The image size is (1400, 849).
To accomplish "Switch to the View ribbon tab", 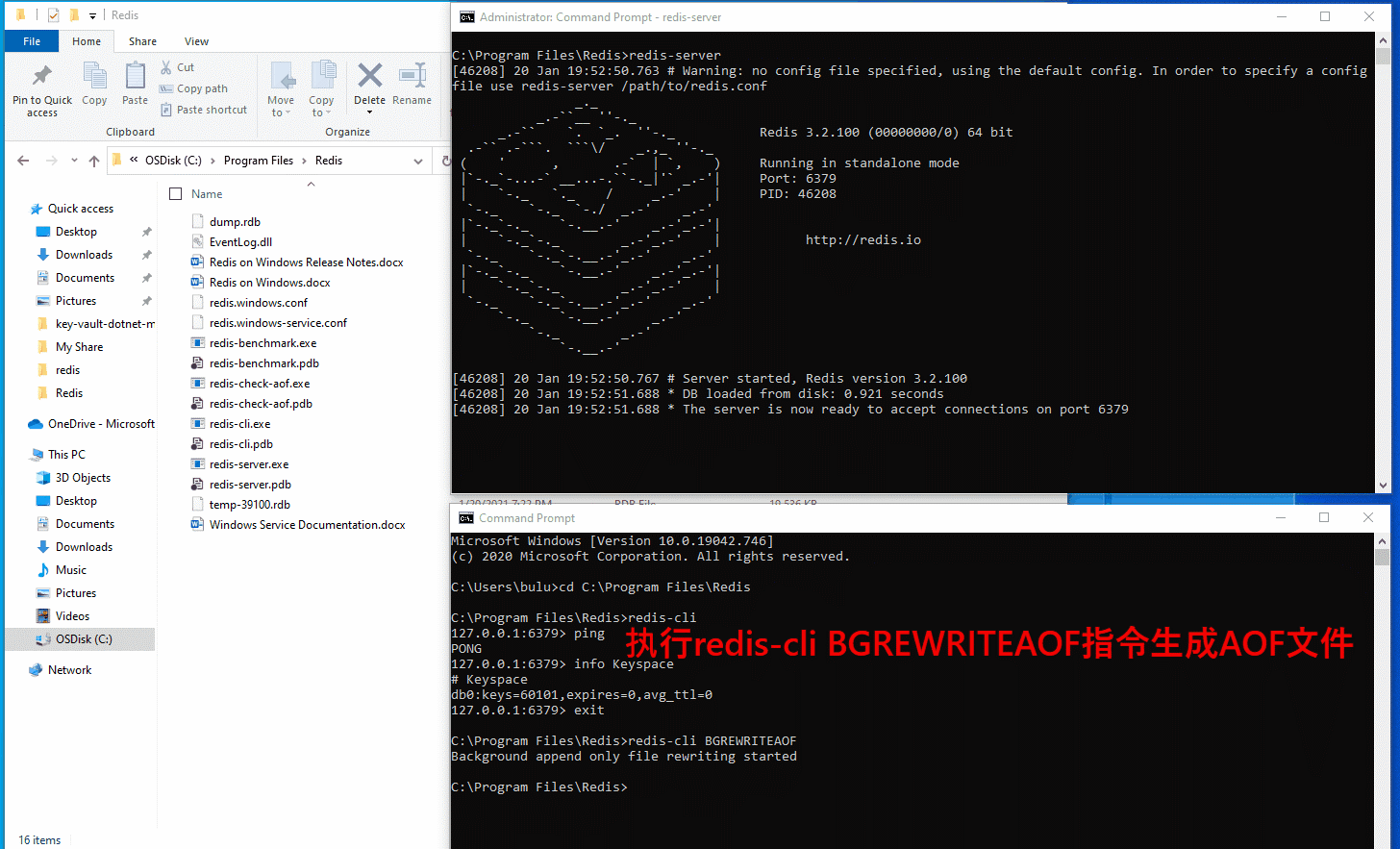I will pyautogui.click(x=196, y=41).
